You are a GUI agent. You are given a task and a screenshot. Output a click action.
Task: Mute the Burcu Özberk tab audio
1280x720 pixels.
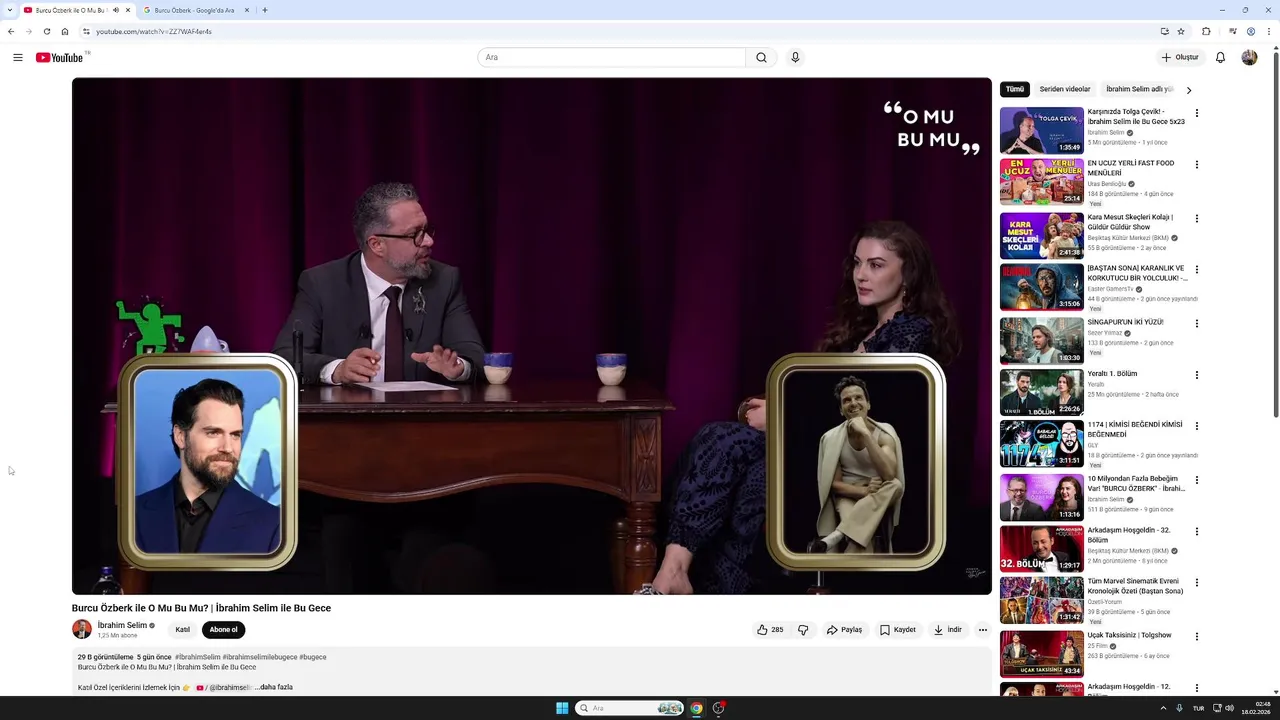[x=116, y=10]
